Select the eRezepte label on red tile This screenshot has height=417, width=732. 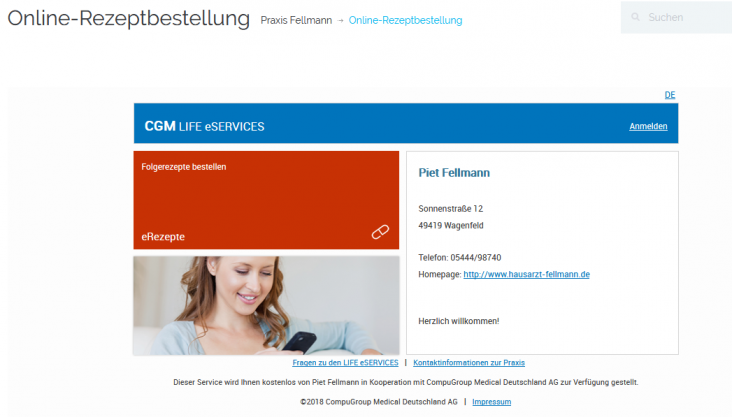click(163, 237)
